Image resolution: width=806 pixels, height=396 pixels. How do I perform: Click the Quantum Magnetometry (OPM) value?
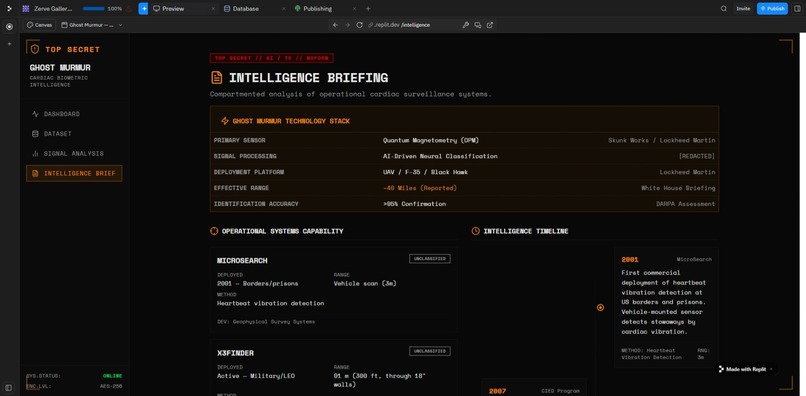point(431,140)
